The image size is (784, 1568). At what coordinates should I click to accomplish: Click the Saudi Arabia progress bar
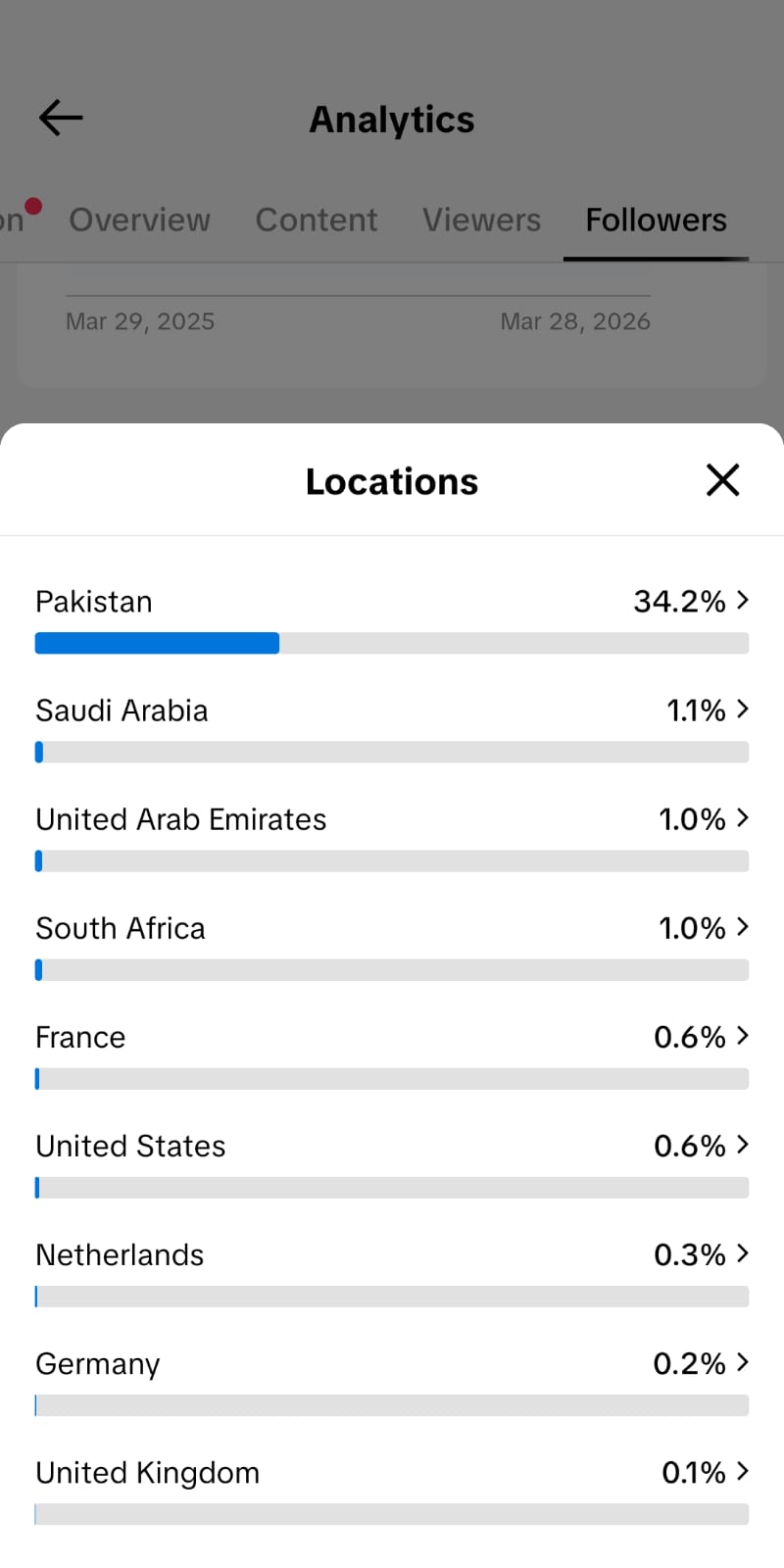coord(392,752)
